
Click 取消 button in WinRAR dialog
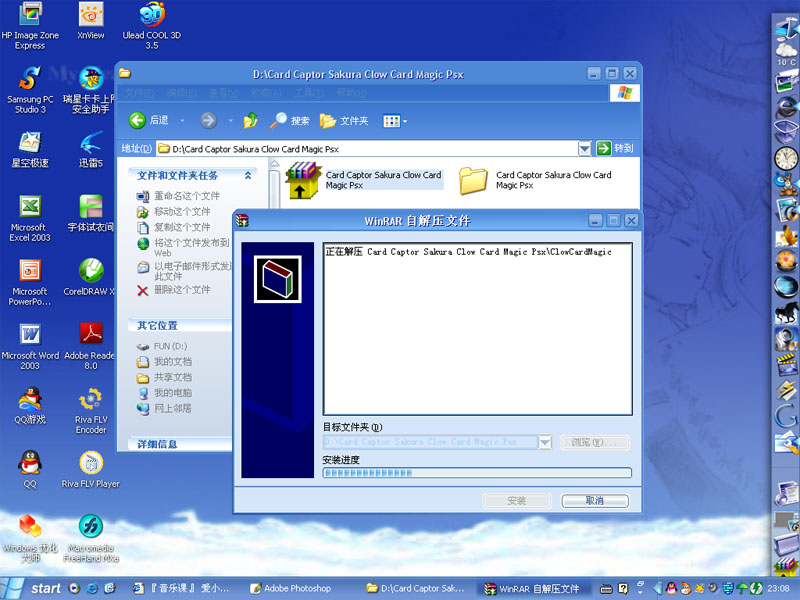pos(594,501)
